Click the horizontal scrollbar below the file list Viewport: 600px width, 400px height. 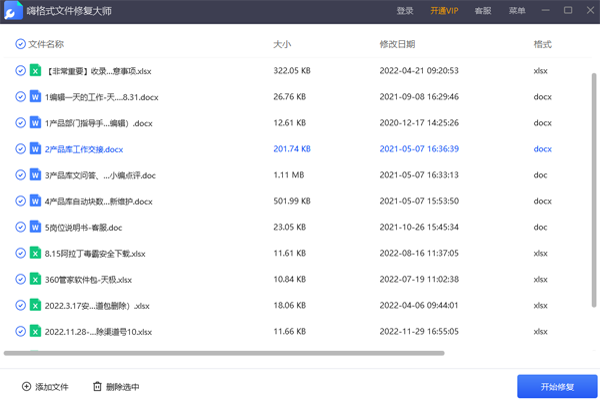tap(225, 353)
